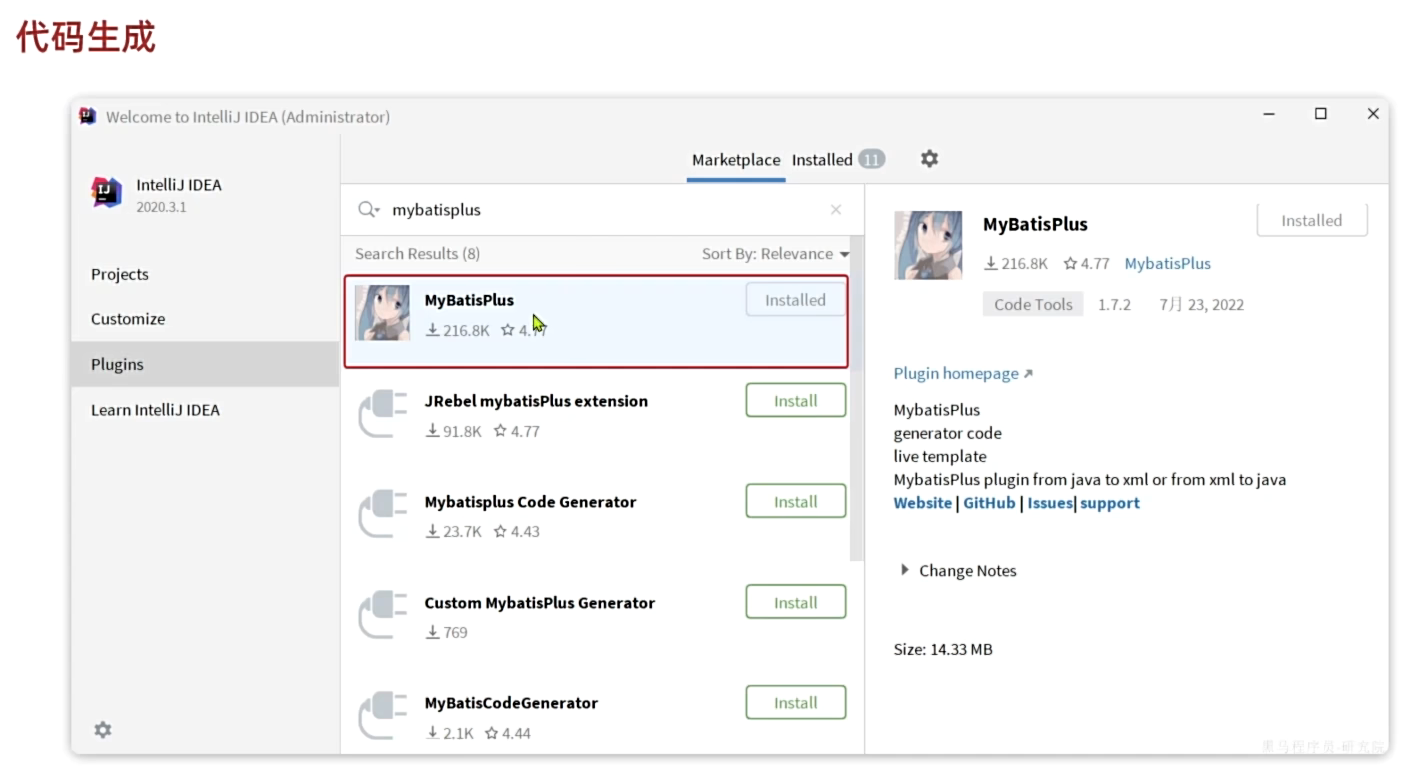Click the Custom MybatisPlus Generator plug icon

pyautogui.click(x=382, y=615)
